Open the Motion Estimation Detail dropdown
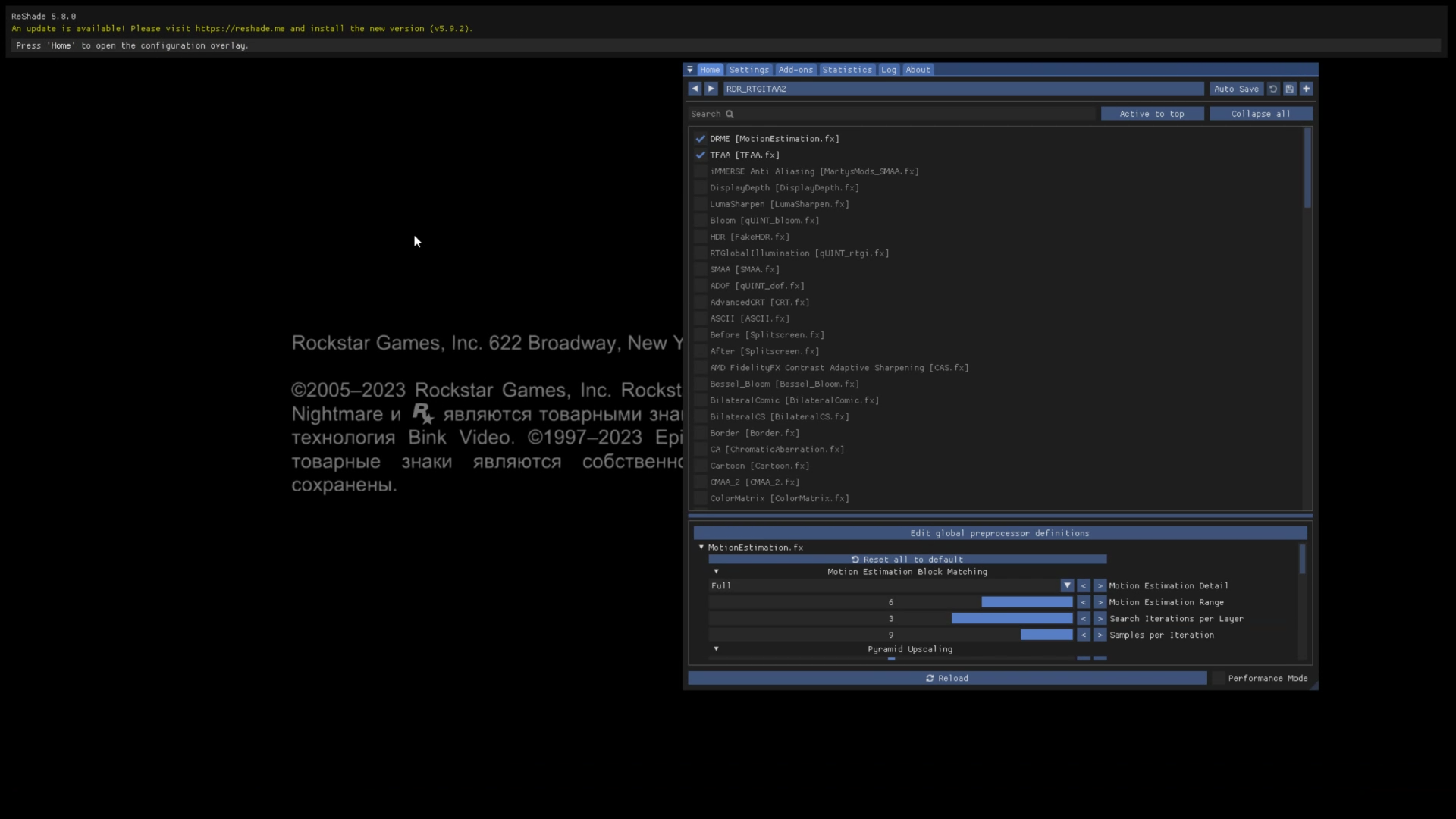The height and width of the screenshot is (819, 1456). click(x=1067, y=585)
